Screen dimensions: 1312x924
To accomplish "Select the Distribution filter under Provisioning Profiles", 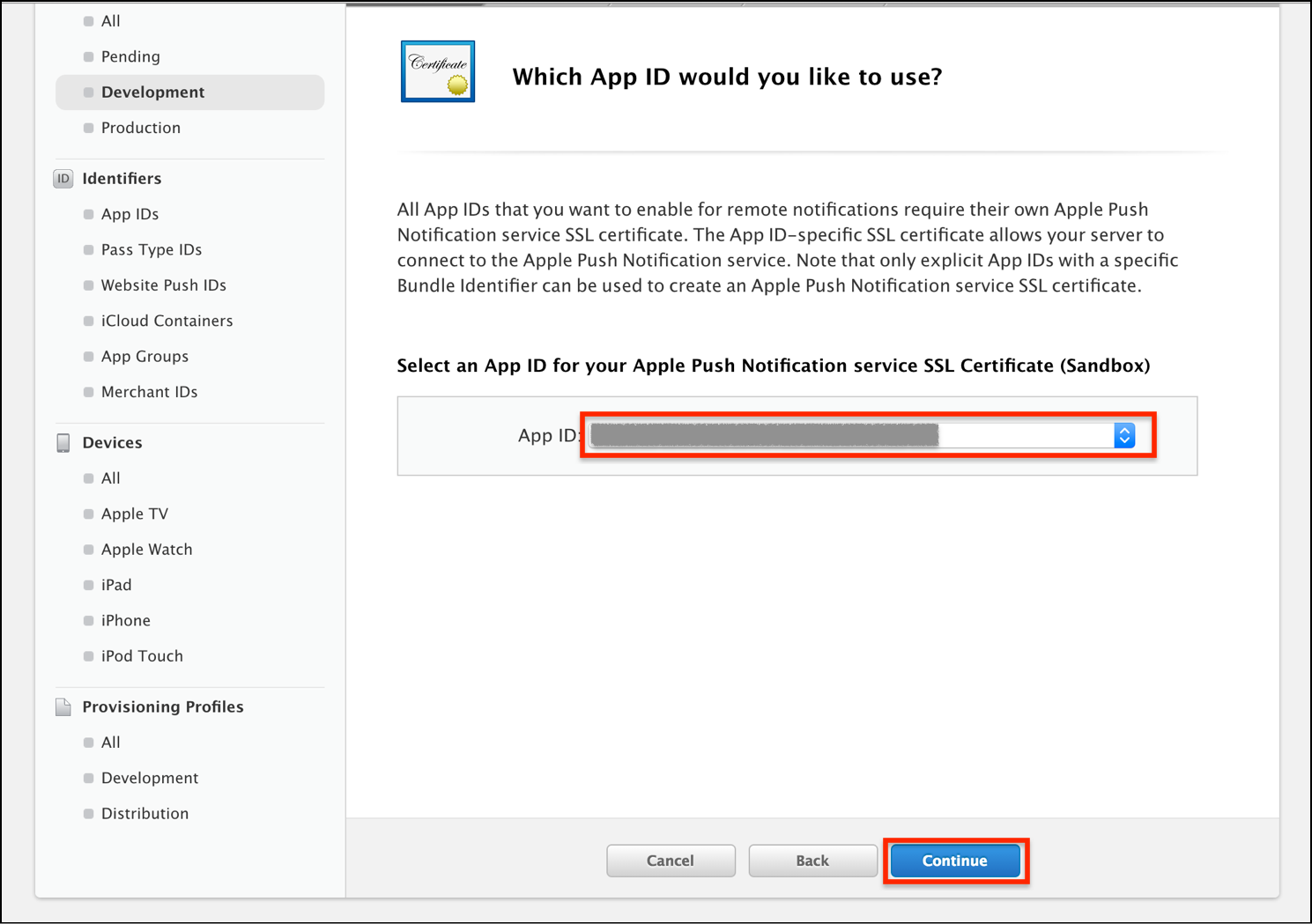I will [145, 813].
